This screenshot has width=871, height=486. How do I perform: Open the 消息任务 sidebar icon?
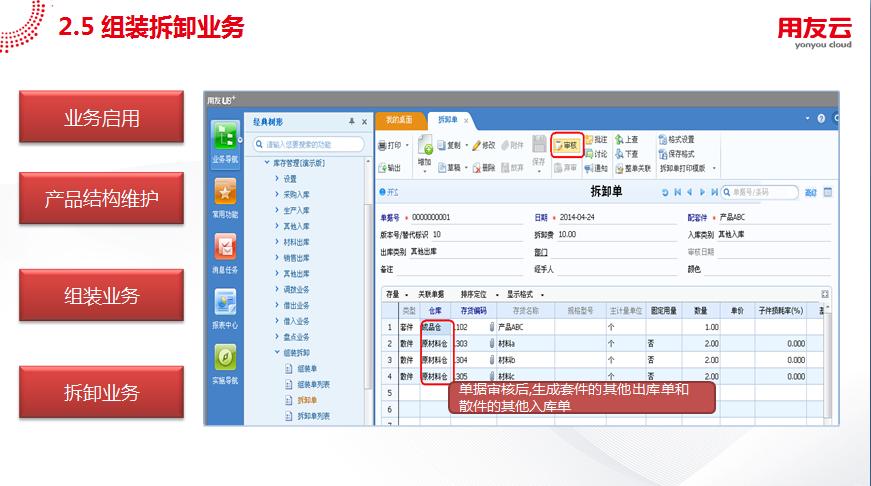pos(225,247)
